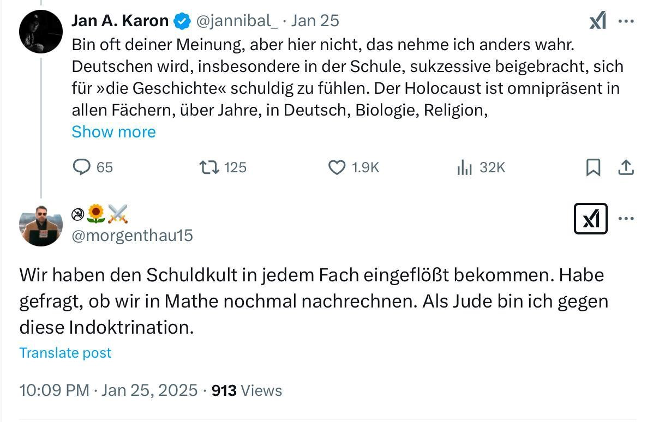This screenshot has height=422, width=654.
Task: Open more options menu on morgenthau15's reply
Action: point(627,218)
